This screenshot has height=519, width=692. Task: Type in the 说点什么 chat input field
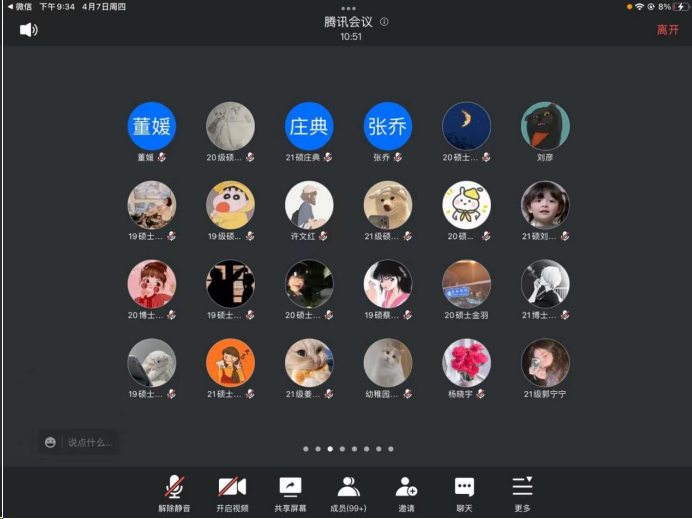(90, 442)
